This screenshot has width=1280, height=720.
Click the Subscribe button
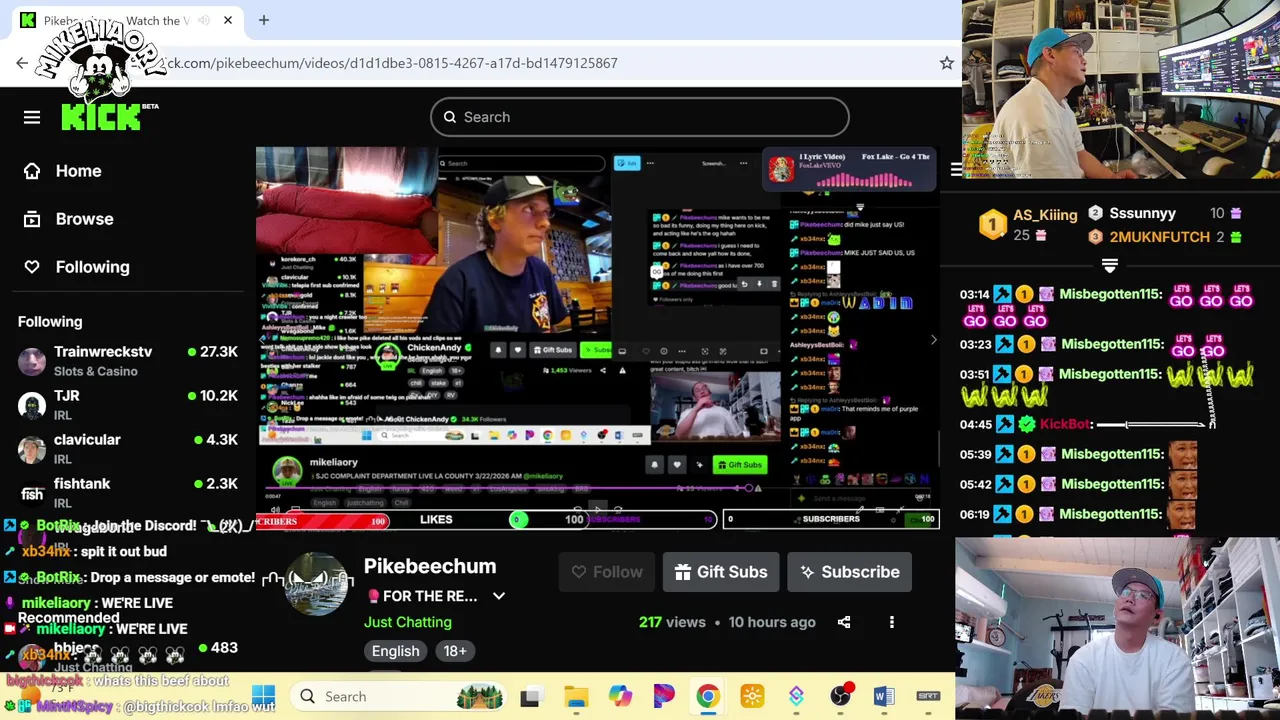point(849,572)
